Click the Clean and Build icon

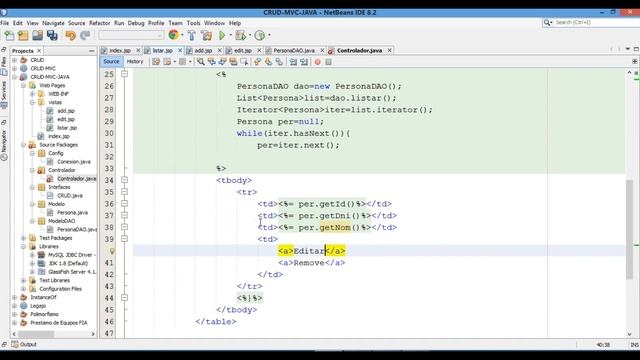click(x=207, y=36)
